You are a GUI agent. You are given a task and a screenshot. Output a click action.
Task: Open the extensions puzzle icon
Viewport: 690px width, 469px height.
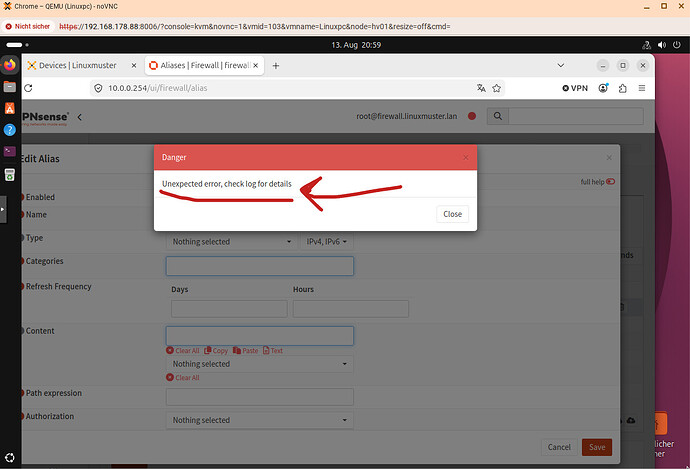click(623, 88)
